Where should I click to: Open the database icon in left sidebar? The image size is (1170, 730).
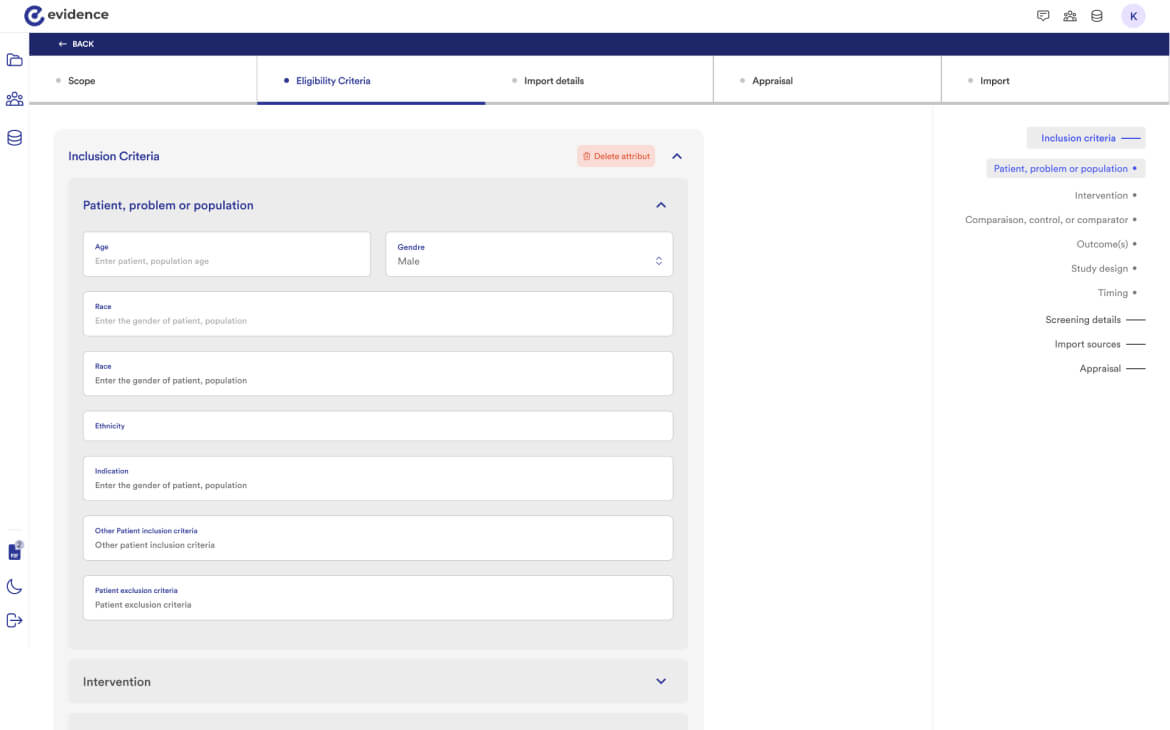coord(14,138)
